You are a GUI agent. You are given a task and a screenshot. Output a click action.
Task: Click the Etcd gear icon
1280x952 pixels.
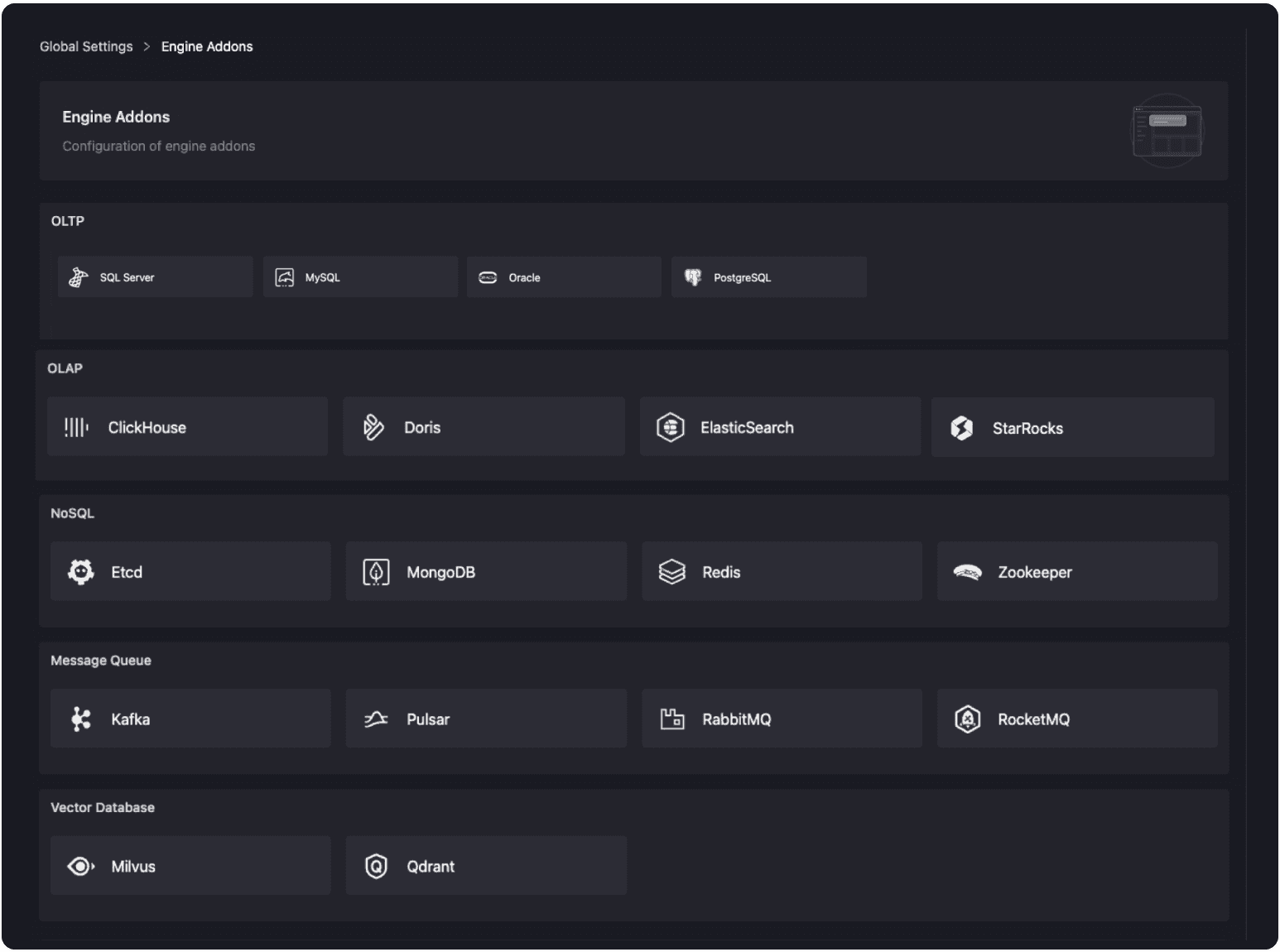point(80,572)
